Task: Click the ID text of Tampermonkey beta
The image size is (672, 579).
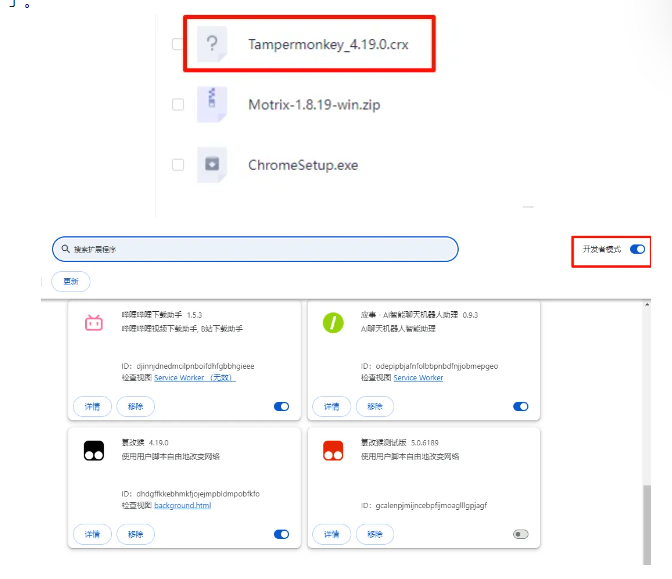Action: click(424, 505)
